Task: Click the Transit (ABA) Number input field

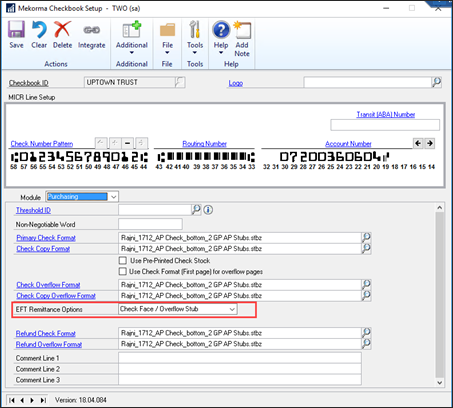Action: tap(385, 125)
